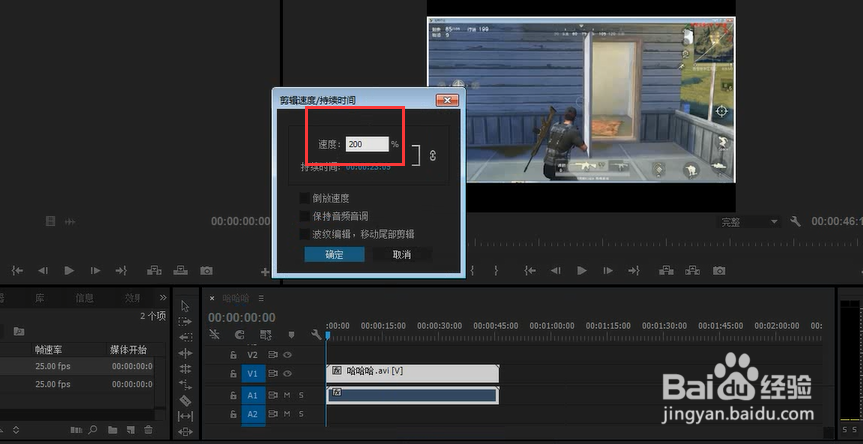Mute the A2 audio track
The width and height of the screenshot is (863, 444).
click(x=287, y=414)
